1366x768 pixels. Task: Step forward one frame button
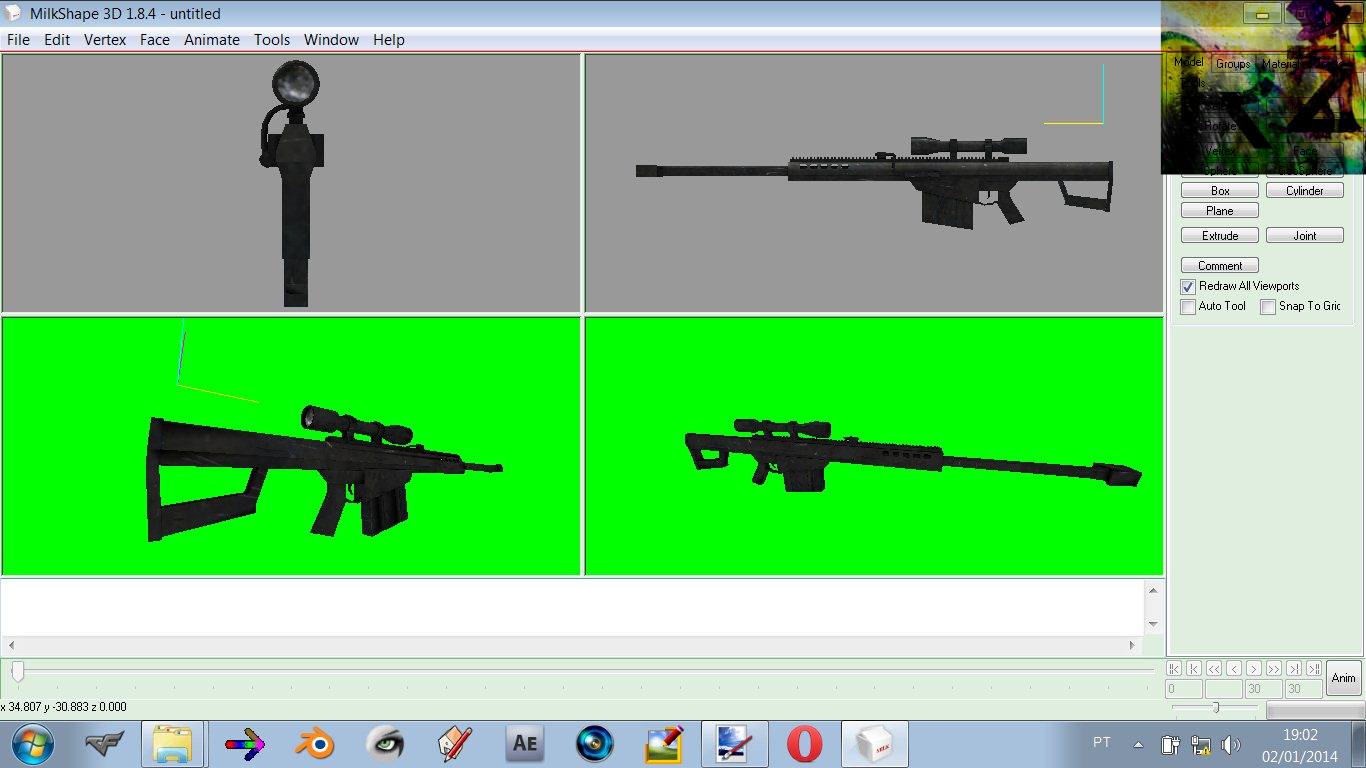point(1254,668)
